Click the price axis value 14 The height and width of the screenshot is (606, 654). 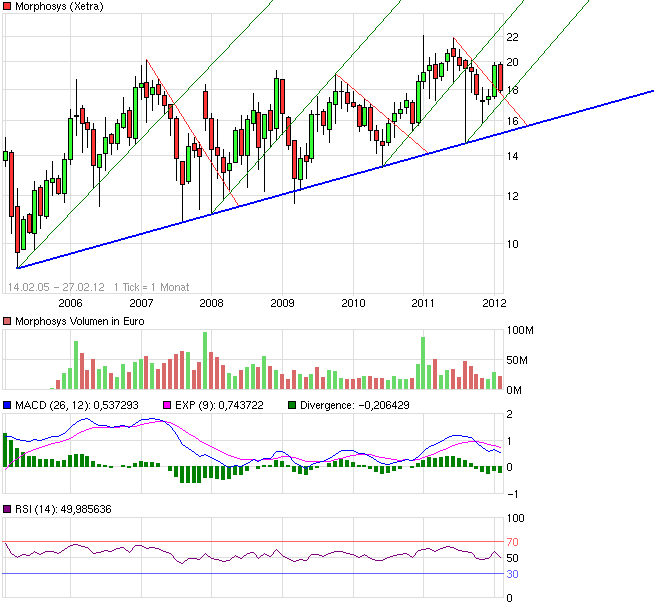512,156
